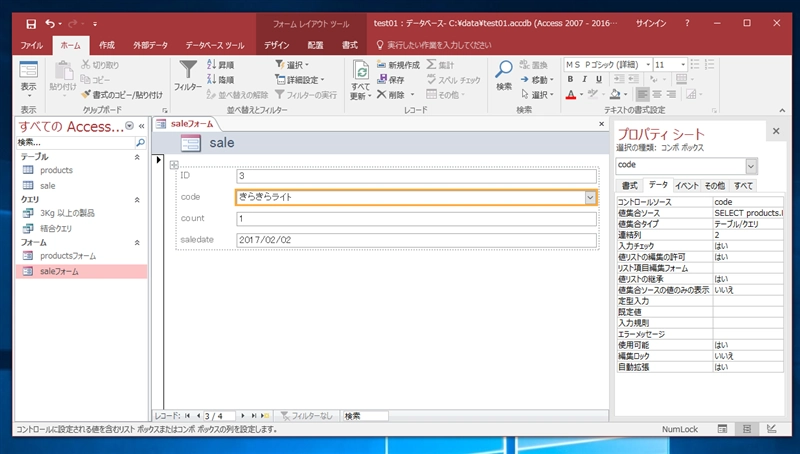Screen dimensions: 800x454
Task: Click Totals (集計) sigma icon
Action: click(440, 65)
